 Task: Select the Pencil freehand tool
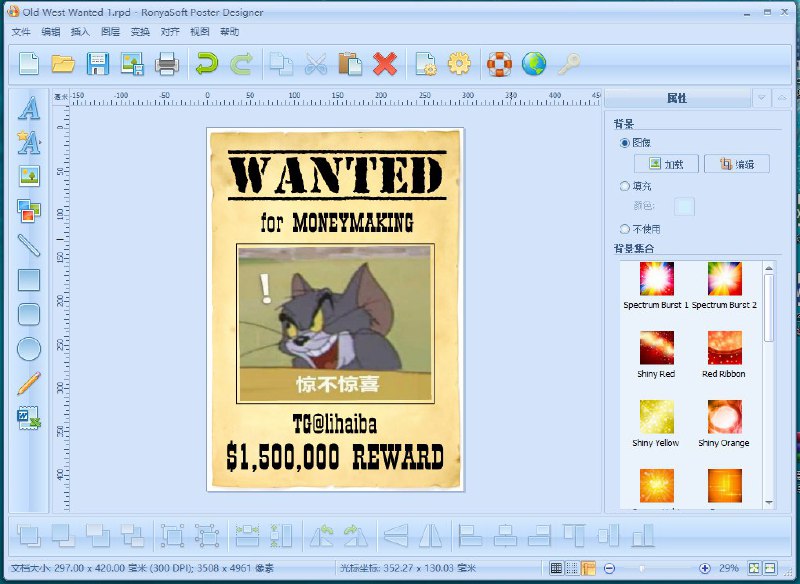[x=29, y=383]
